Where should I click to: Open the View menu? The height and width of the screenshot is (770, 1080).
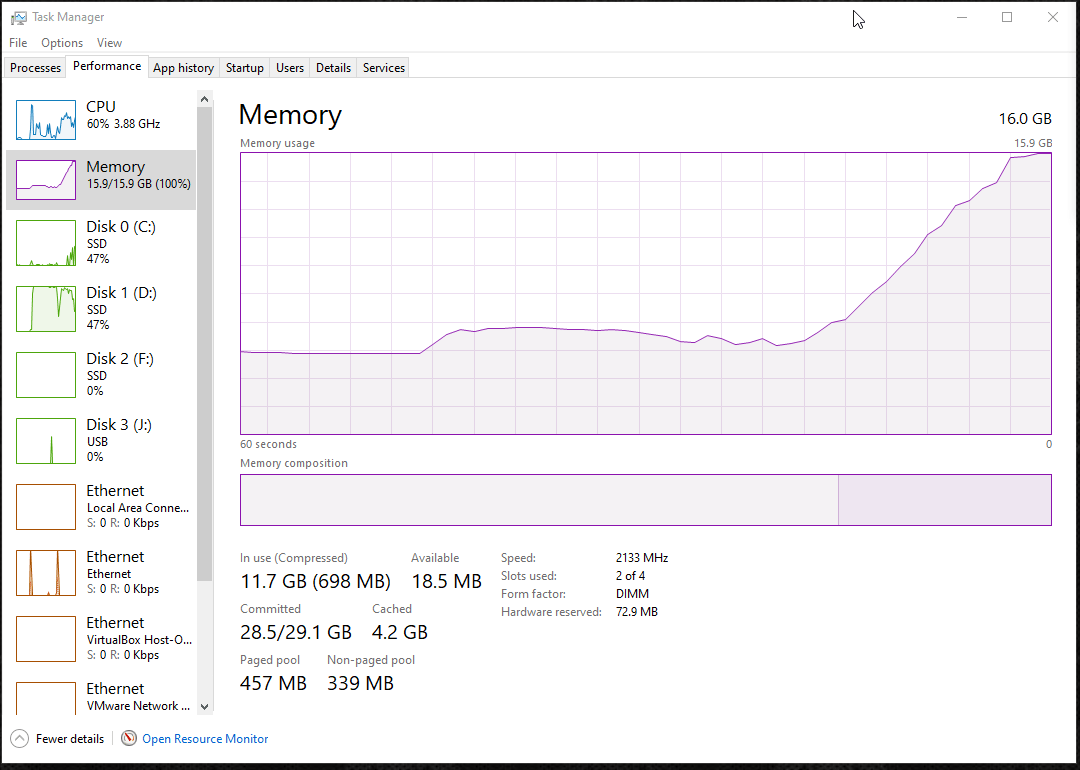click(x=110, y=43)
